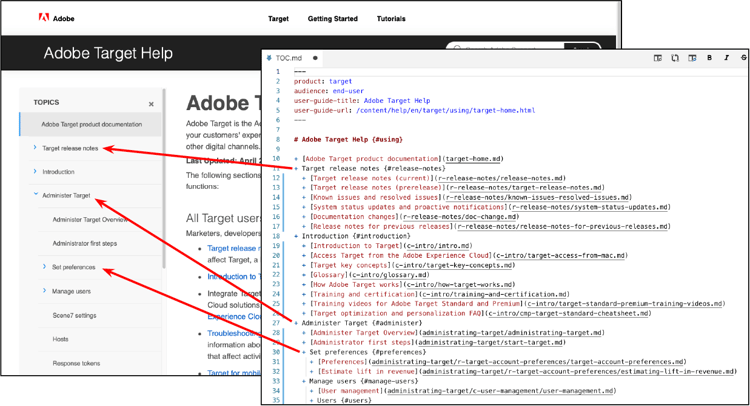Open the Getting Started header menu
The width and height of the screenshot is (750, 406).
332,19
